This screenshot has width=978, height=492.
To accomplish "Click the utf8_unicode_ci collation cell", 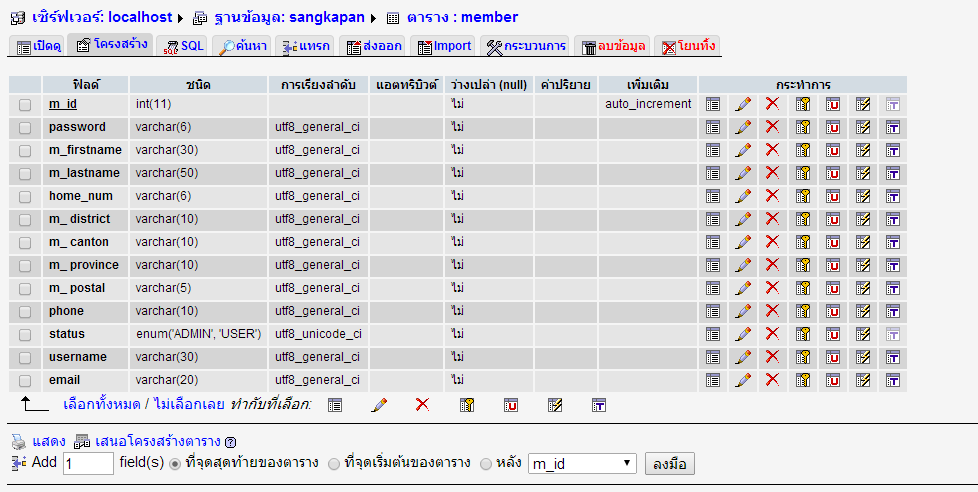I will click(318, 334).
